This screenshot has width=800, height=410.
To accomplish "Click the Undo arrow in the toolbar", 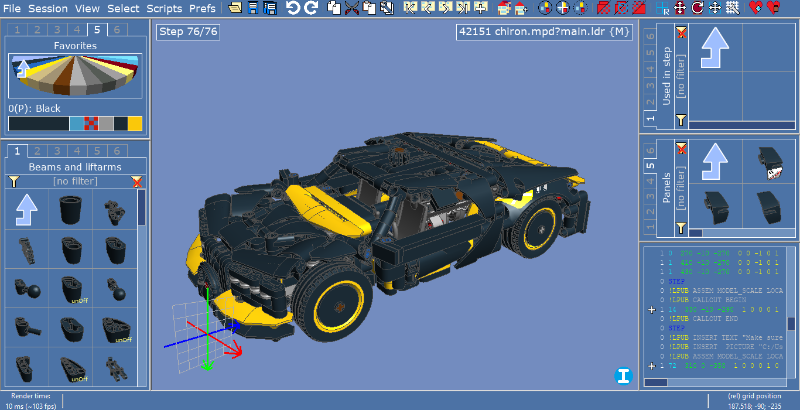I will click(x=292, y=8).
